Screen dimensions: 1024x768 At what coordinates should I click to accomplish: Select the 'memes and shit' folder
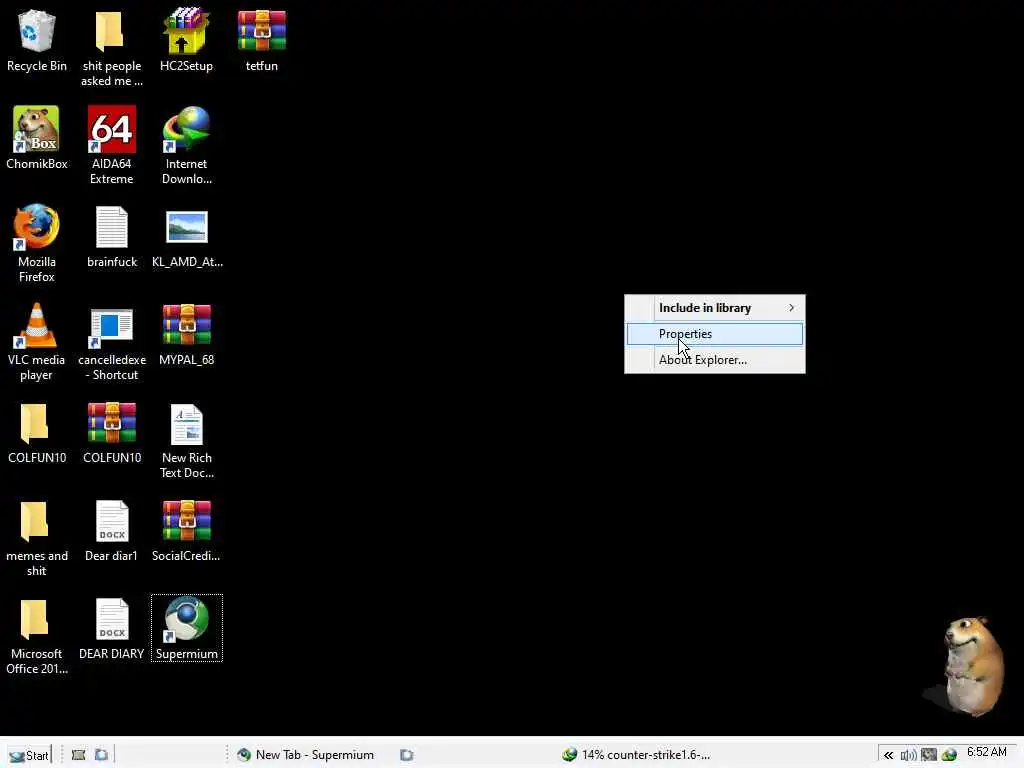[x=37, y=538]
